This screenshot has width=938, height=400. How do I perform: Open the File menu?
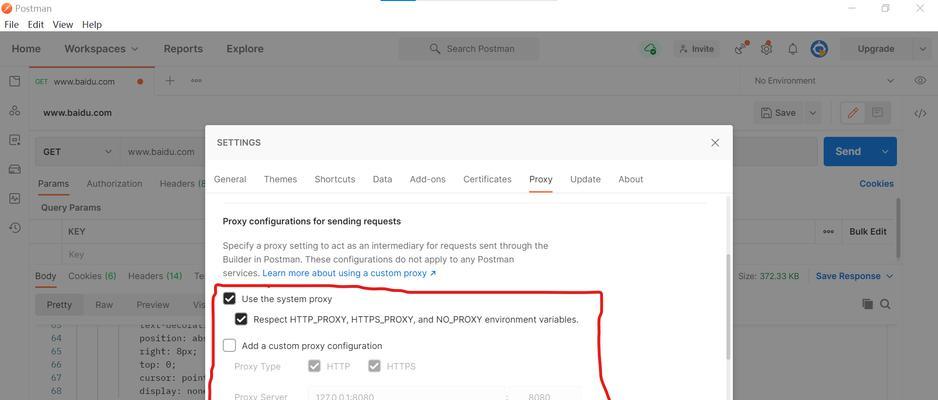[11, 25]
